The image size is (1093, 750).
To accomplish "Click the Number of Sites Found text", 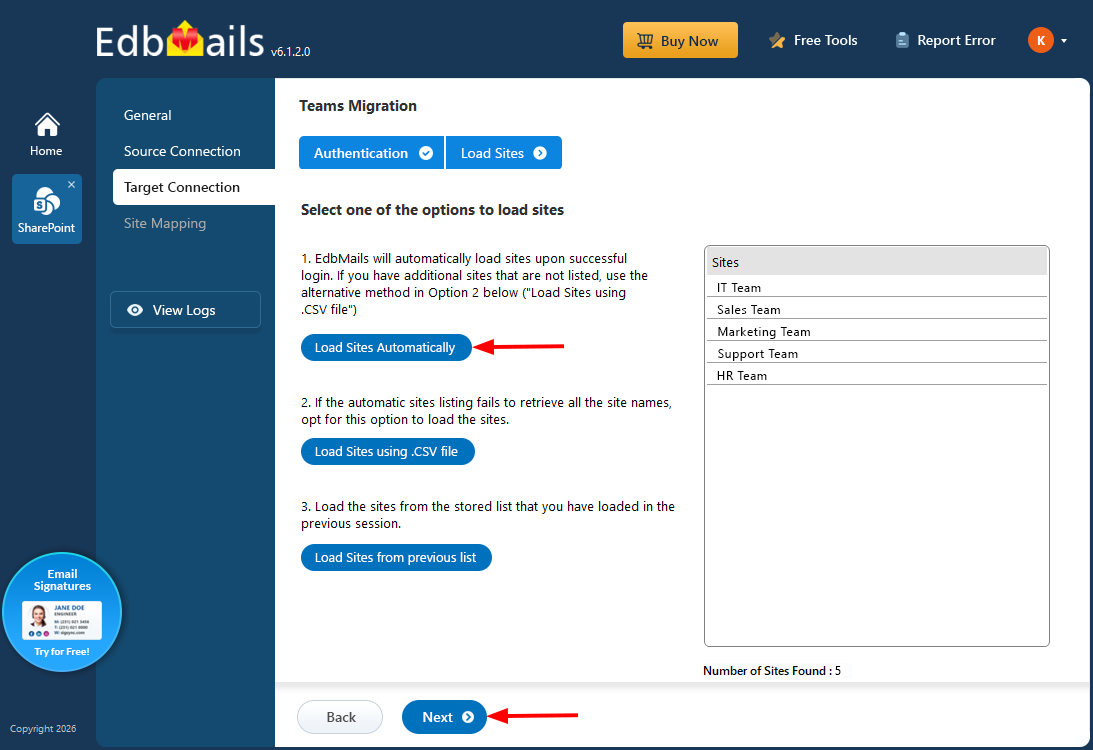I will (772, 671).
